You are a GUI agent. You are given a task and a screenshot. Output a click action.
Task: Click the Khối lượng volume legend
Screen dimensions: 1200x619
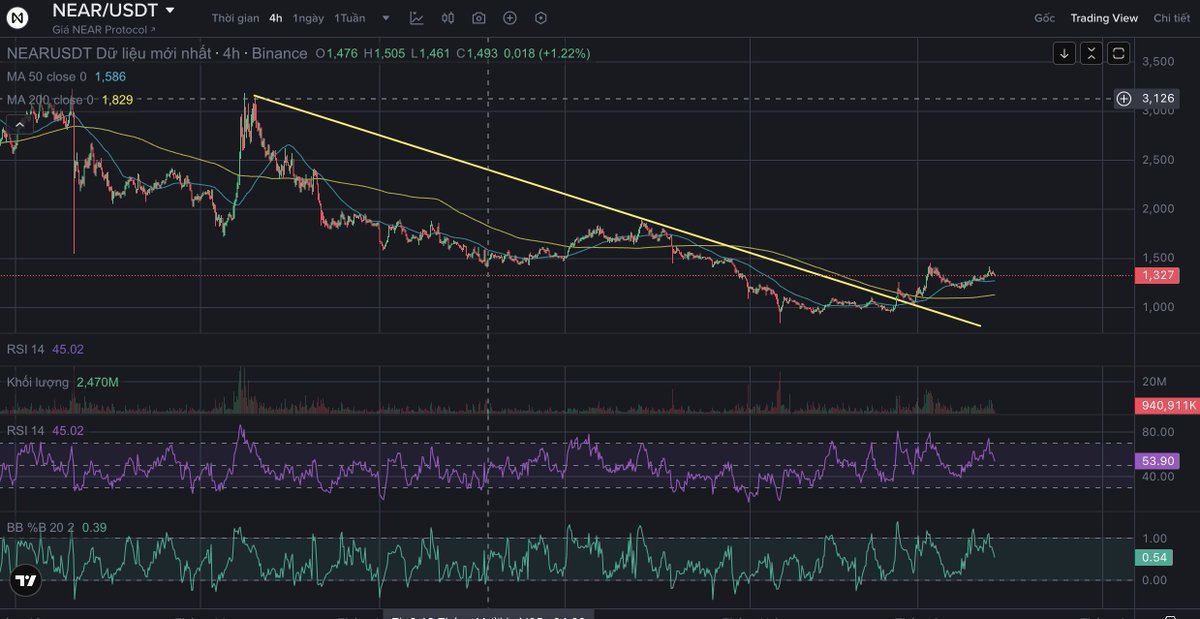tap(38, 382)
